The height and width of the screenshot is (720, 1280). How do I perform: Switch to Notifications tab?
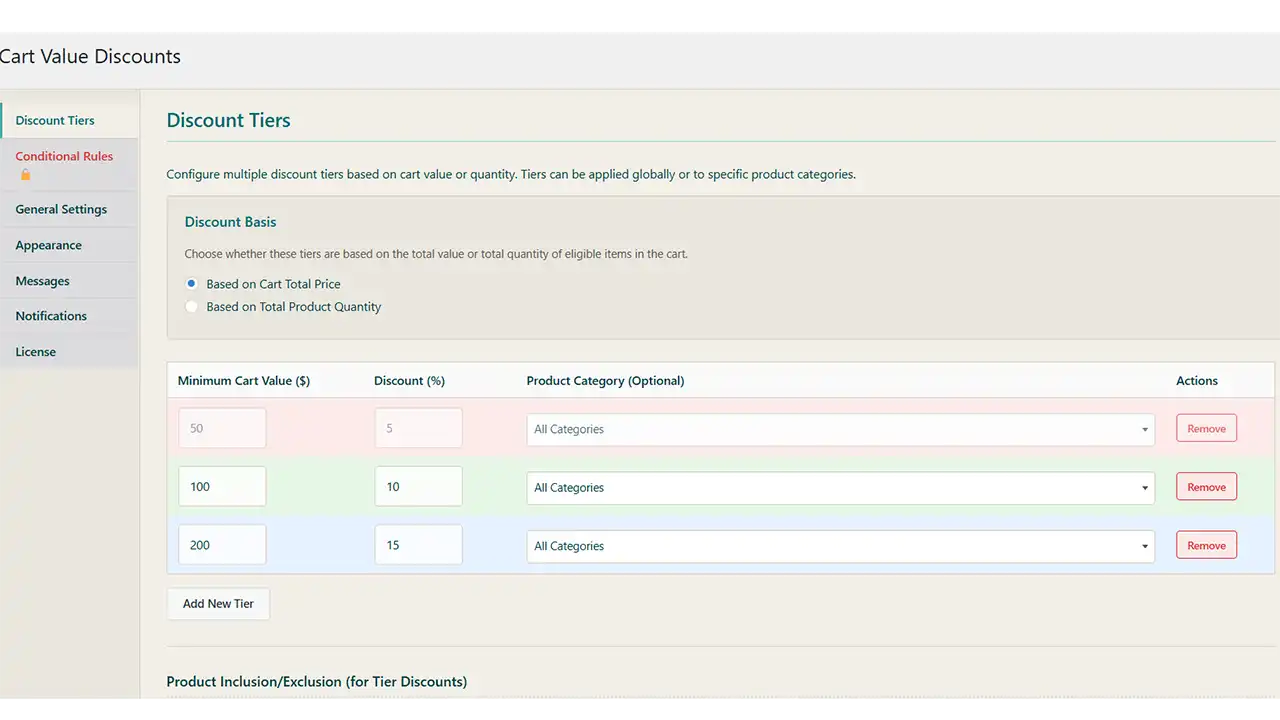click(x=51, y=316)
